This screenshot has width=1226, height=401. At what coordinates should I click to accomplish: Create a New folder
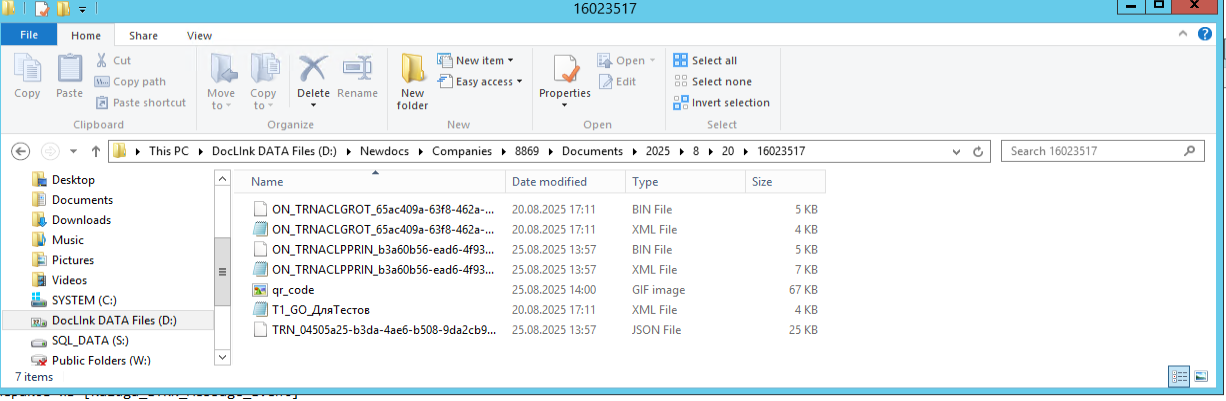tap(412, 82)
